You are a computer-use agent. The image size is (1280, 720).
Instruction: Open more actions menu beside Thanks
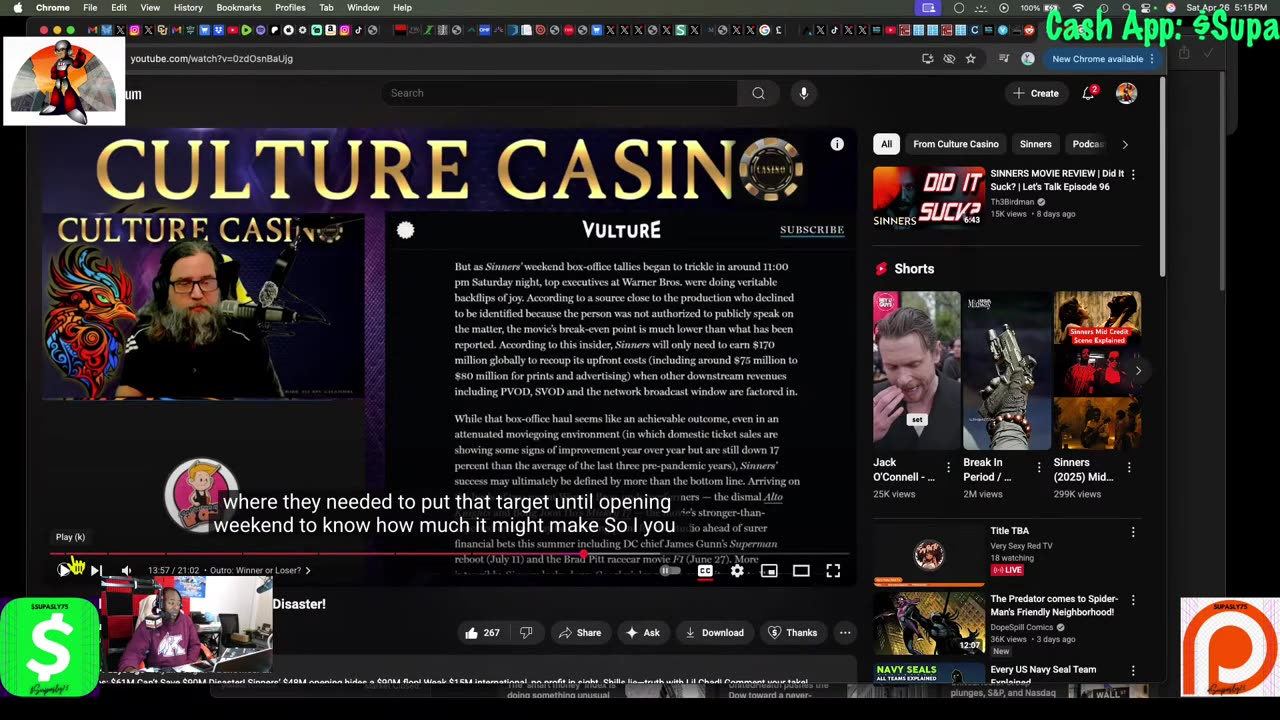point(845,633)
